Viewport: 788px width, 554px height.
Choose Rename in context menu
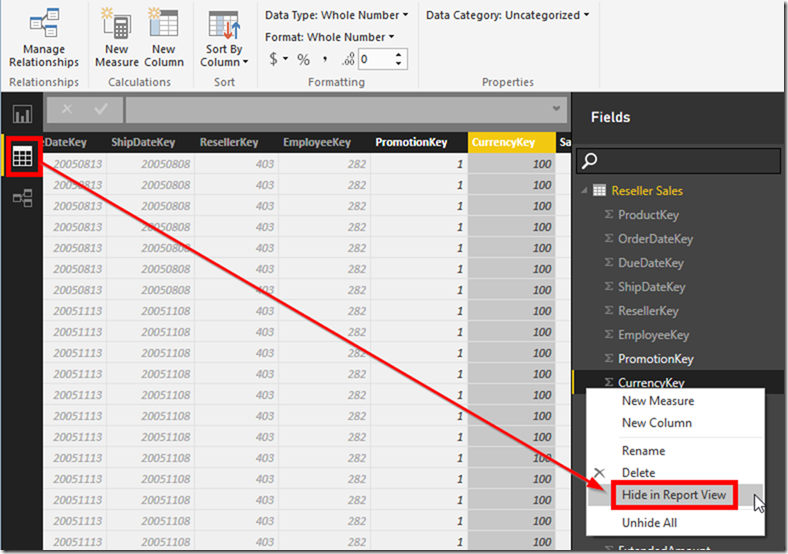[675, 451]
